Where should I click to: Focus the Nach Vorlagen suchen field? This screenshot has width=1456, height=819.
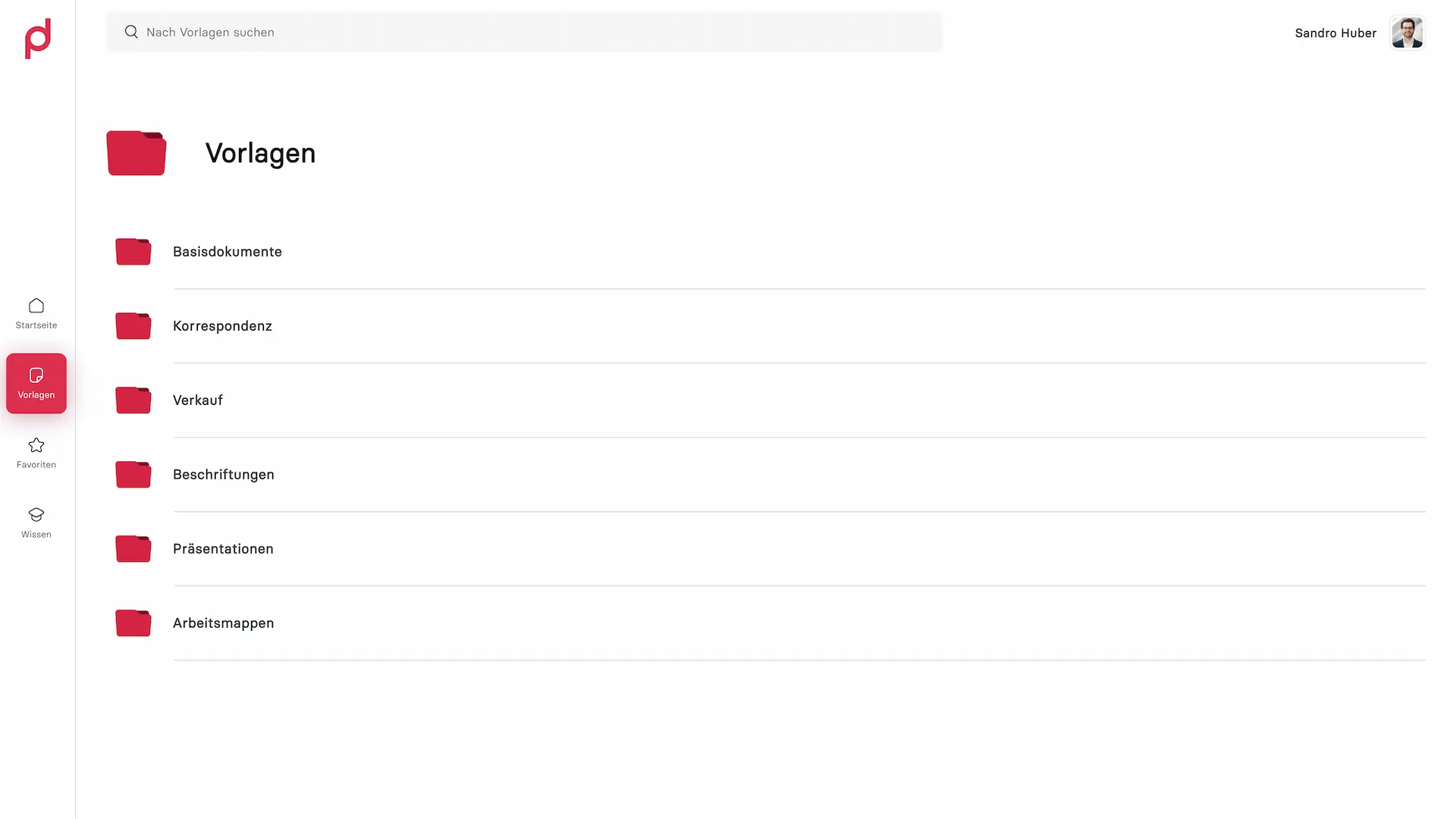[524, 32]
